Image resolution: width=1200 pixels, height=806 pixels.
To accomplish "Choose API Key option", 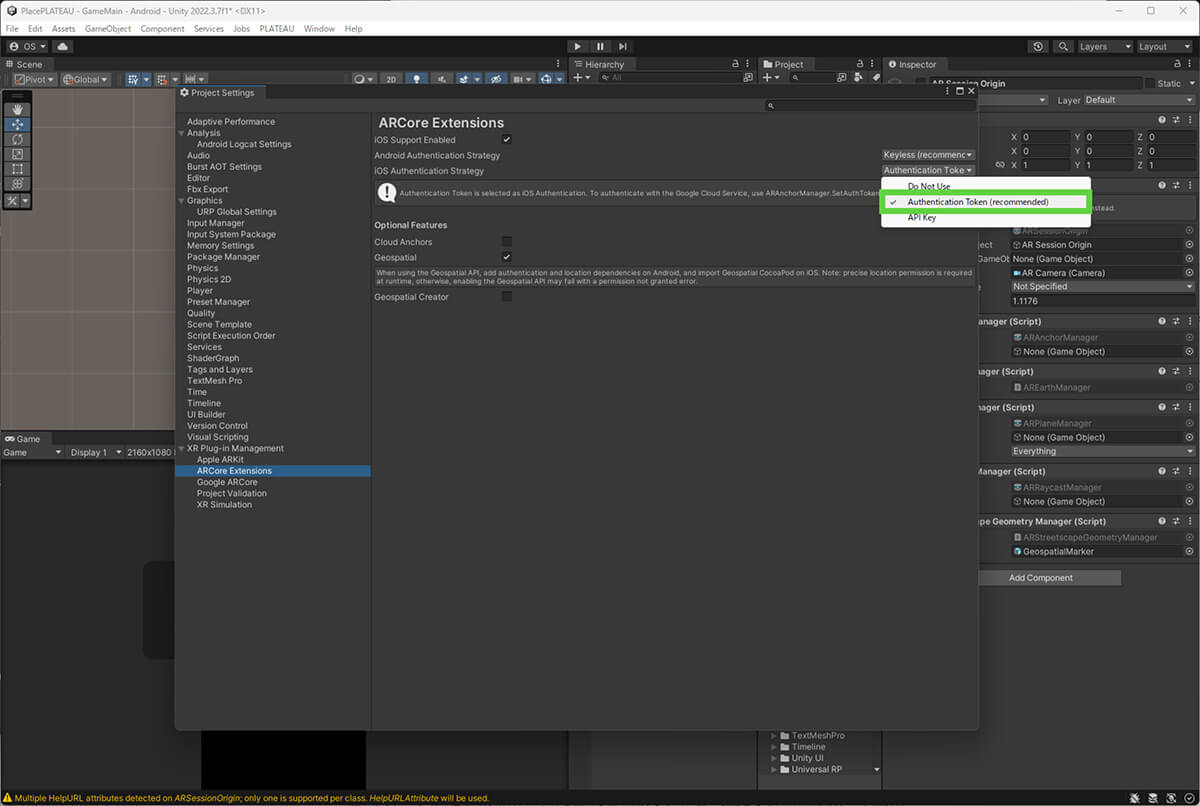I will point(984,217).
